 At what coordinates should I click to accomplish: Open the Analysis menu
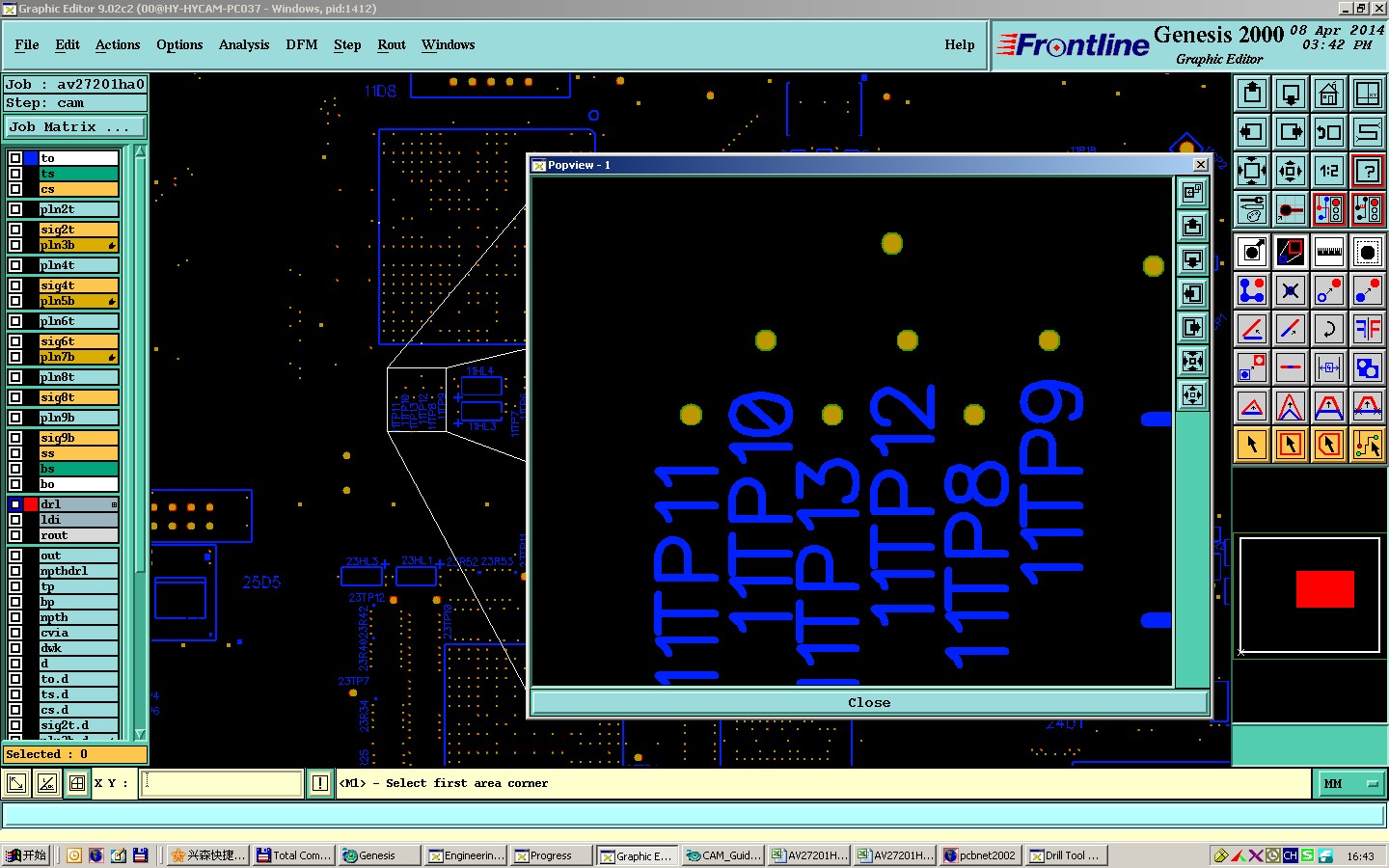pos(244,45)
